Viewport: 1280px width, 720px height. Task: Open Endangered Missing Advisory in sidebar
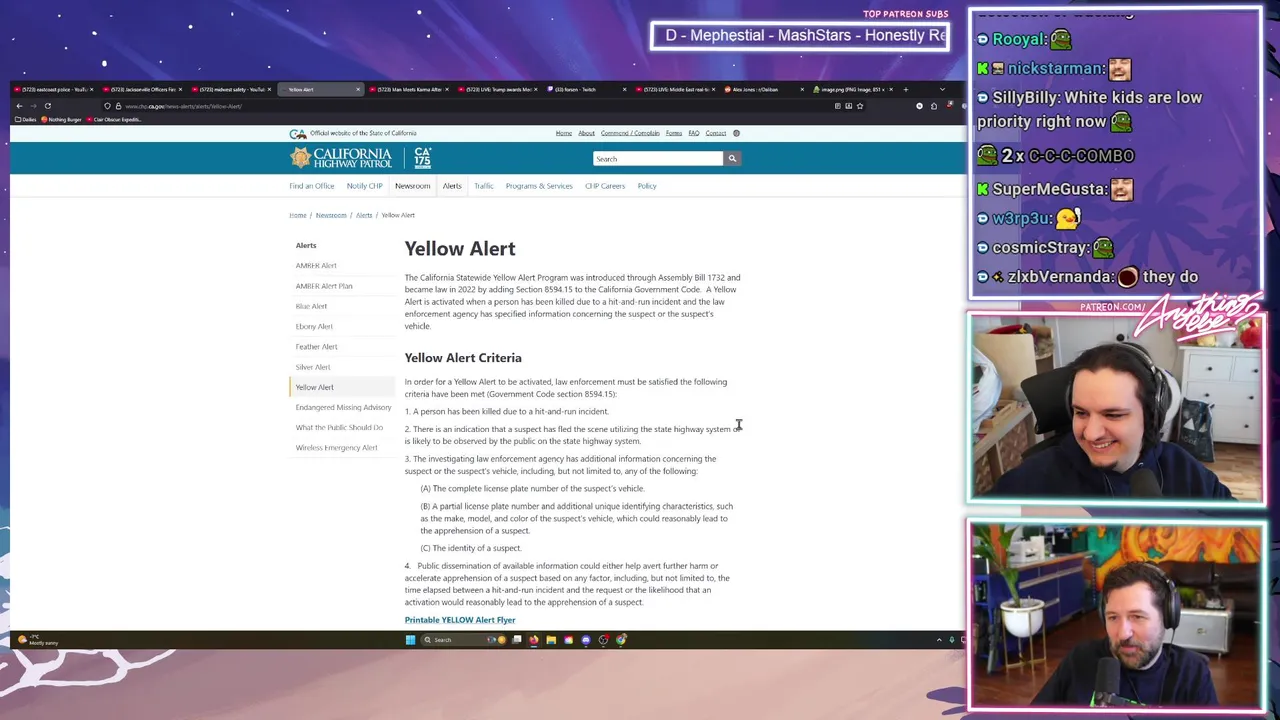tap(343, 408)
